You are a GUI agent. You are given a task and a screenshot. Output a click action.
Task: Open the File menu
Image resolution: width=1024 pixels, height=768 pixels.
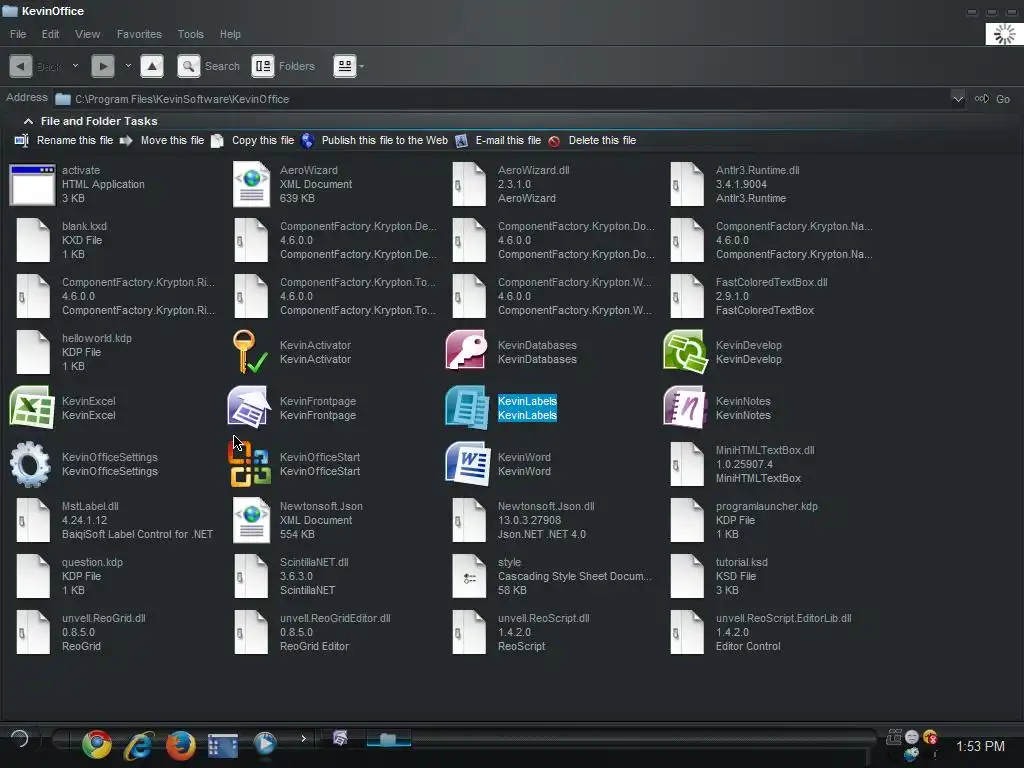(18, 34)
